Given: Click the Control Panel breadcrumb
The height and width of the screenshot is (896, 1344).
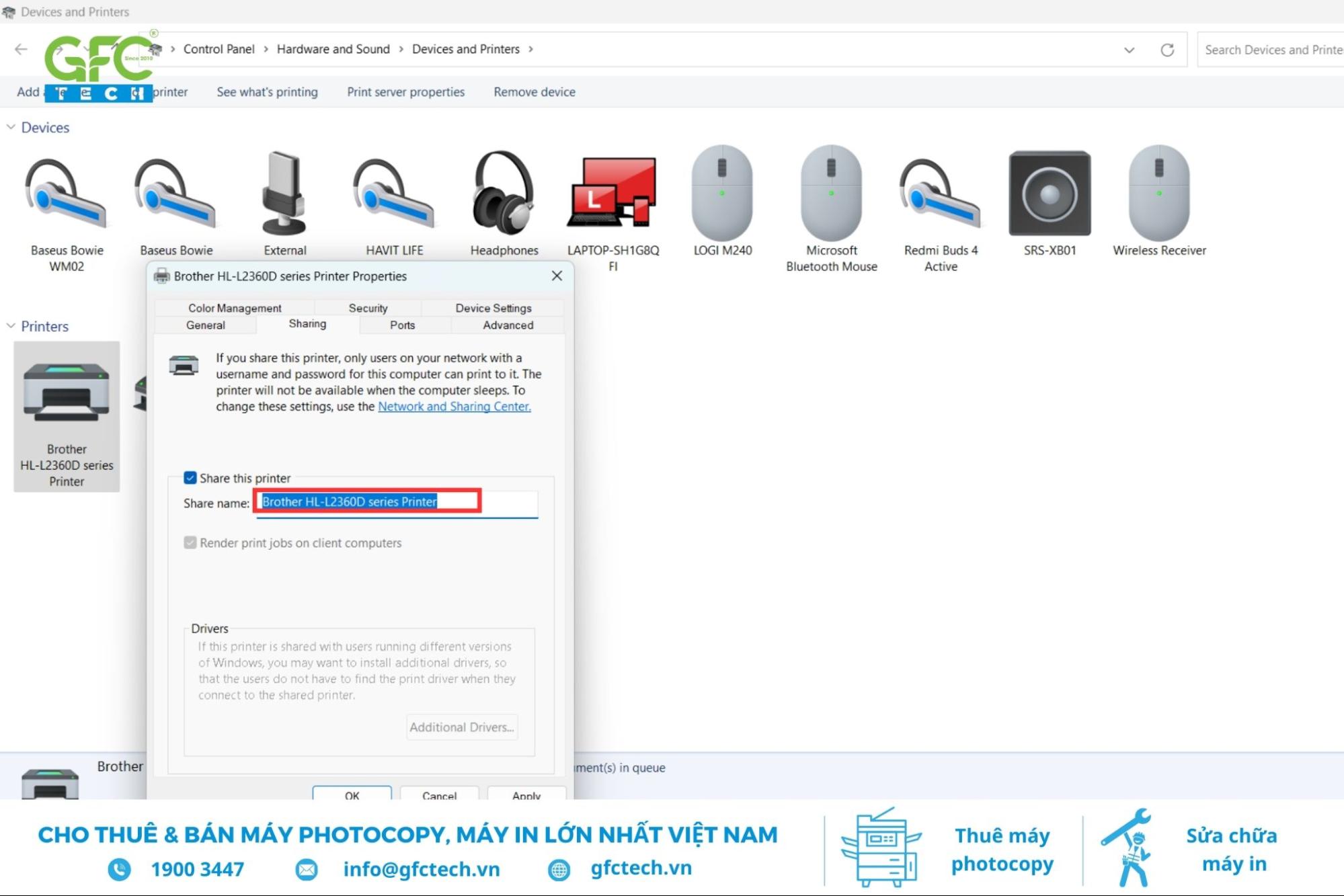Looking at the screenshot, I should pyautogui.click(x=219, y=49).
